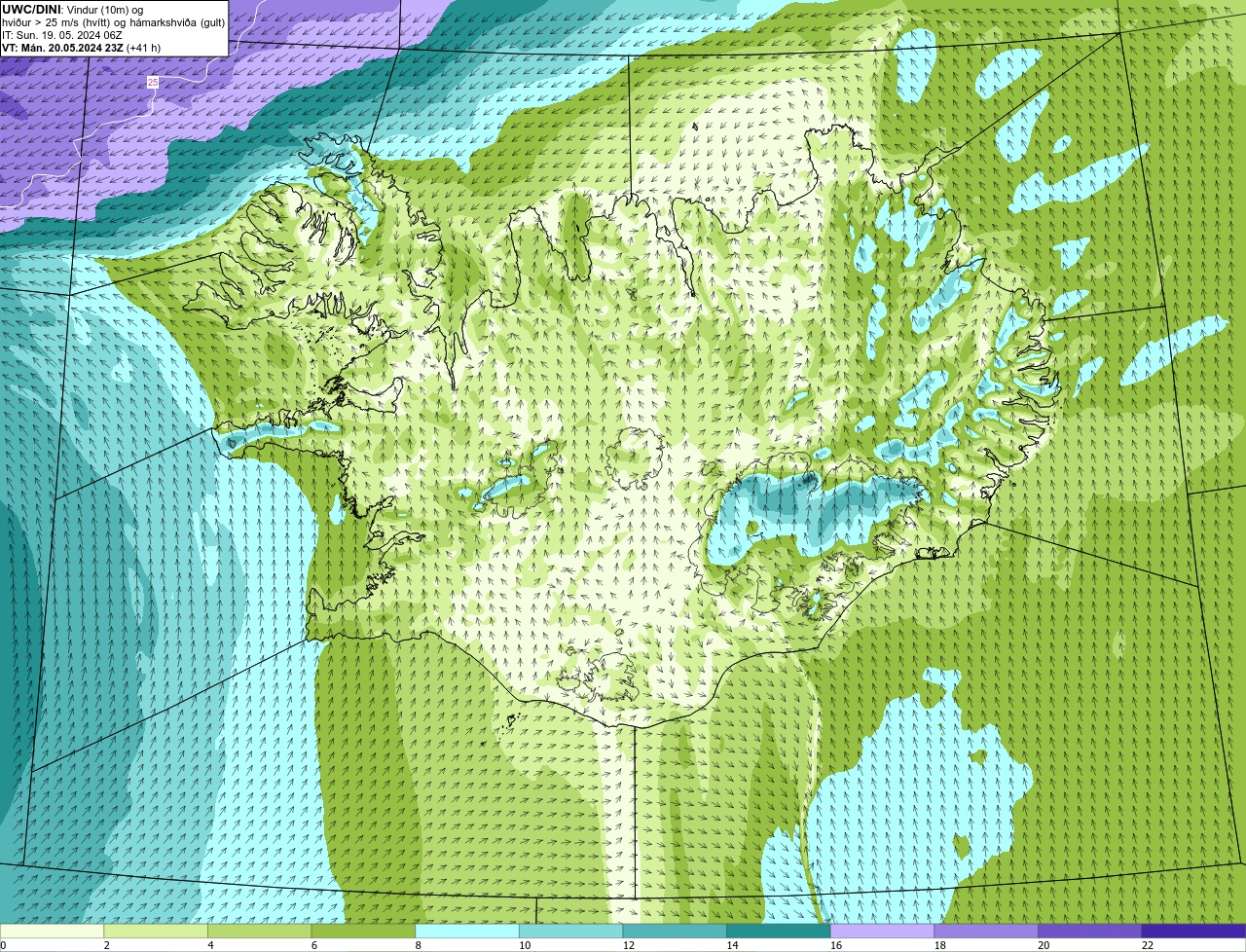The image size is (1246, 952).
Task: Click the '4' tick label on color scale
Action: coord(210,945)
